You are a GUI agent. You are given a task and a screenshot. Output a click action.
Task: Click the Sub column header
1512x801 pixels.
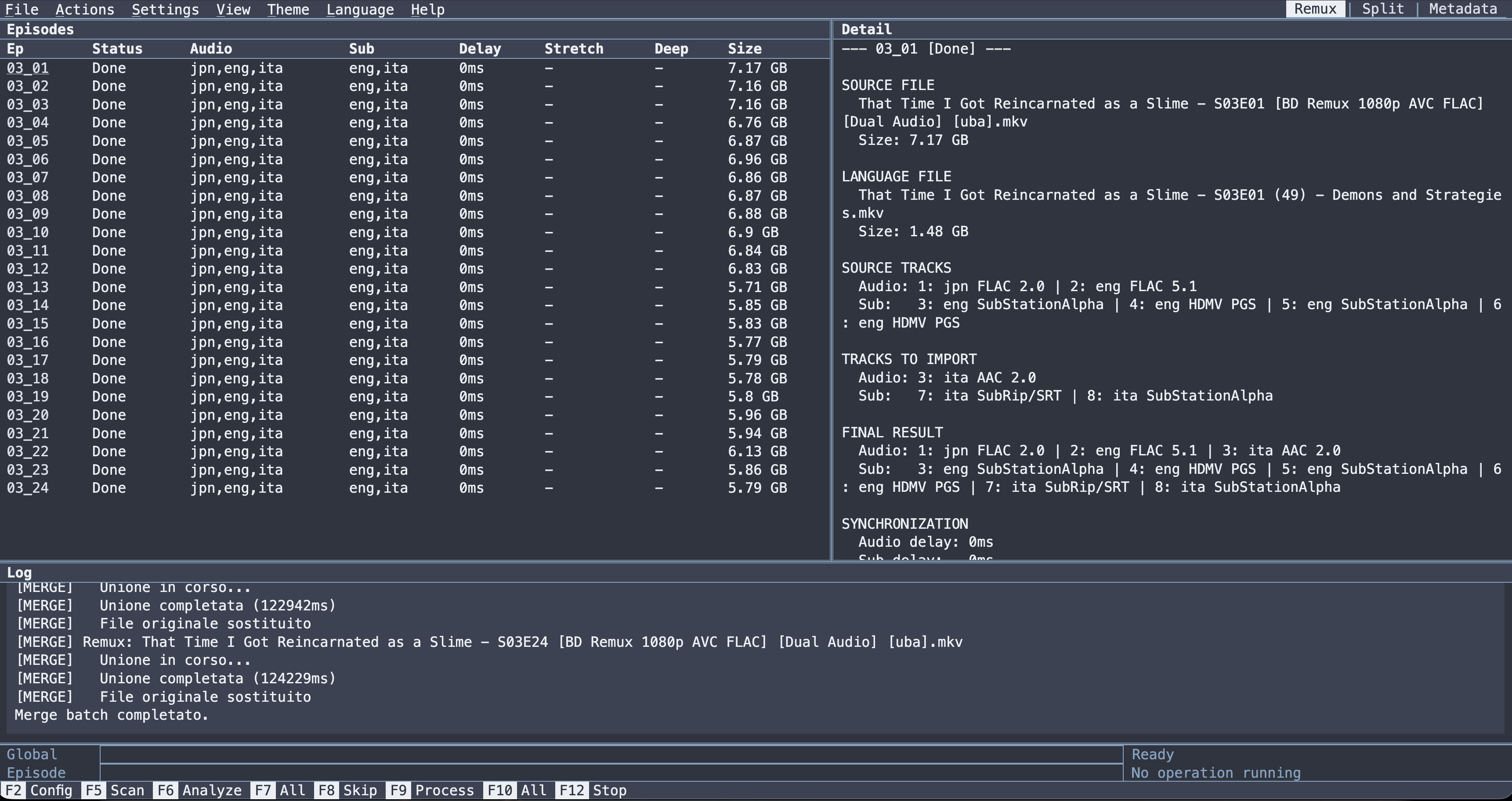pos(362,49)
